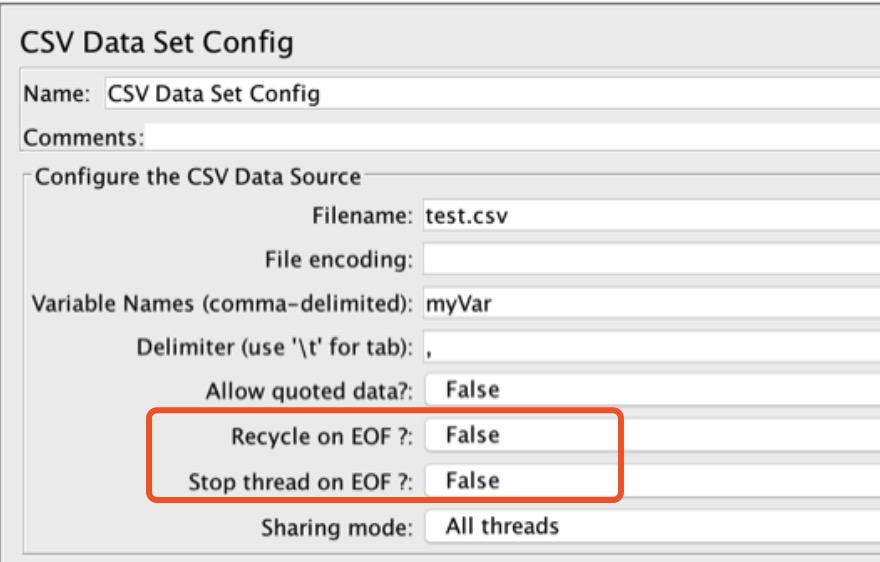
Task: Click the Allow quoted data? label
Action: pyautogui.click(x=309, y=391)
